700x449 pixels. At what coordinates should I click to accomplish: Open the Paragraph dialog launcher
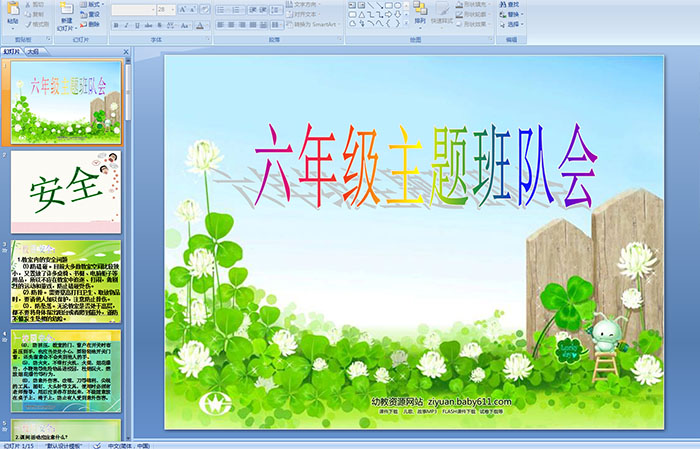click(339, 39)
